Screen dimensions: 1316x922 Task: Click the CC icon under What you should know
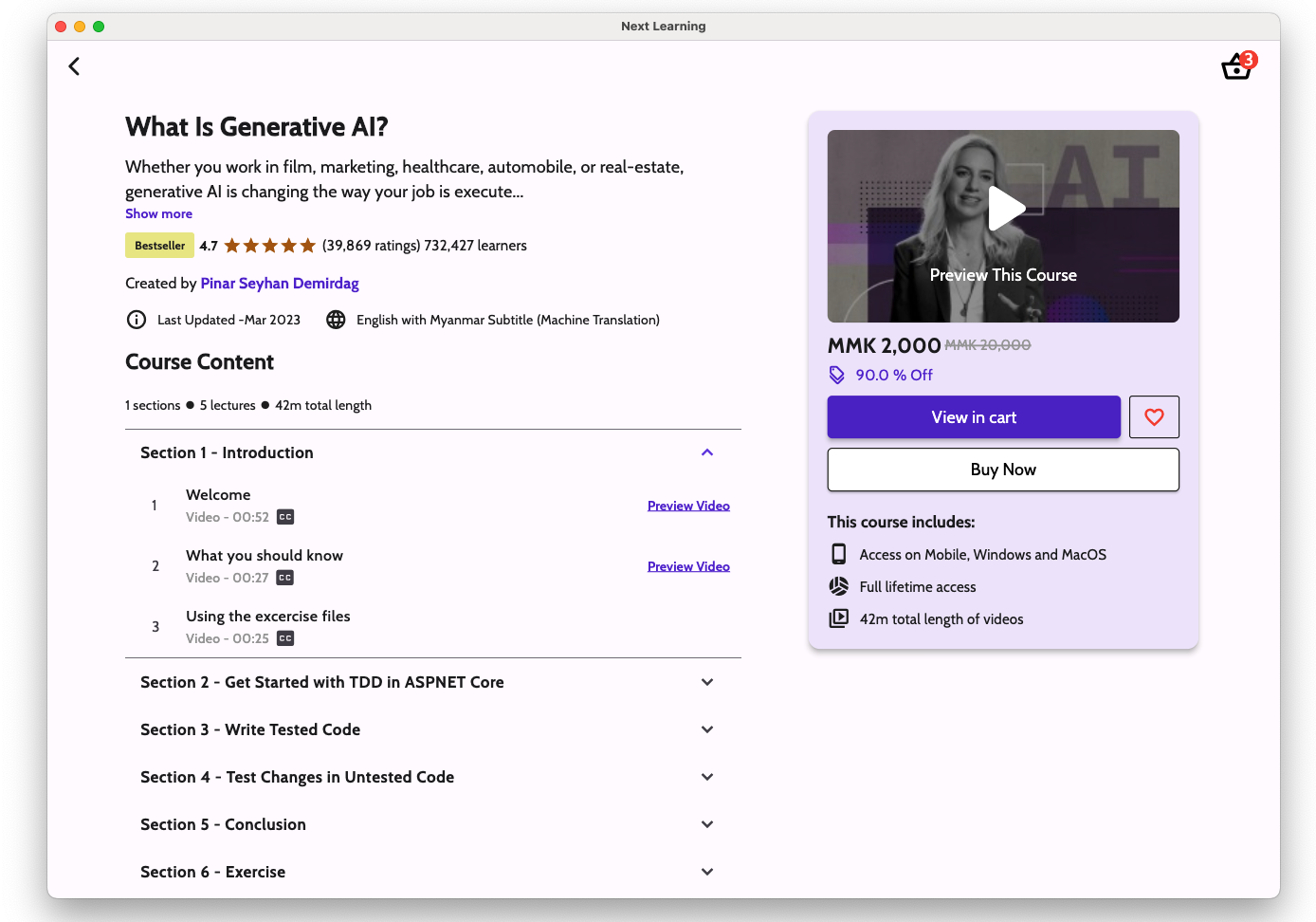[x=285, y=578]
